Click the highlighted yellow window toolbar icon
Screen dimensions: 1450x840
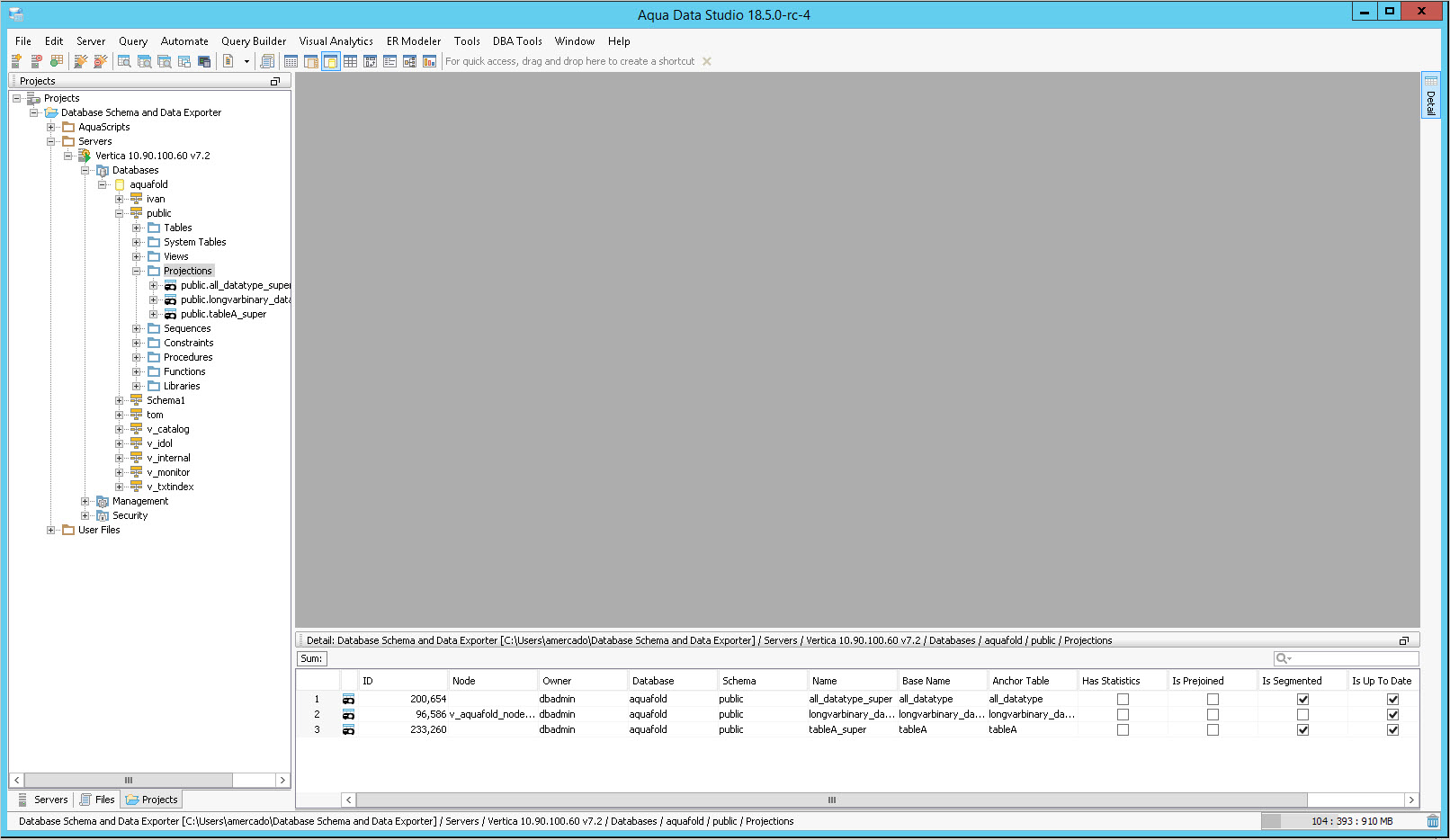(331, 61)
